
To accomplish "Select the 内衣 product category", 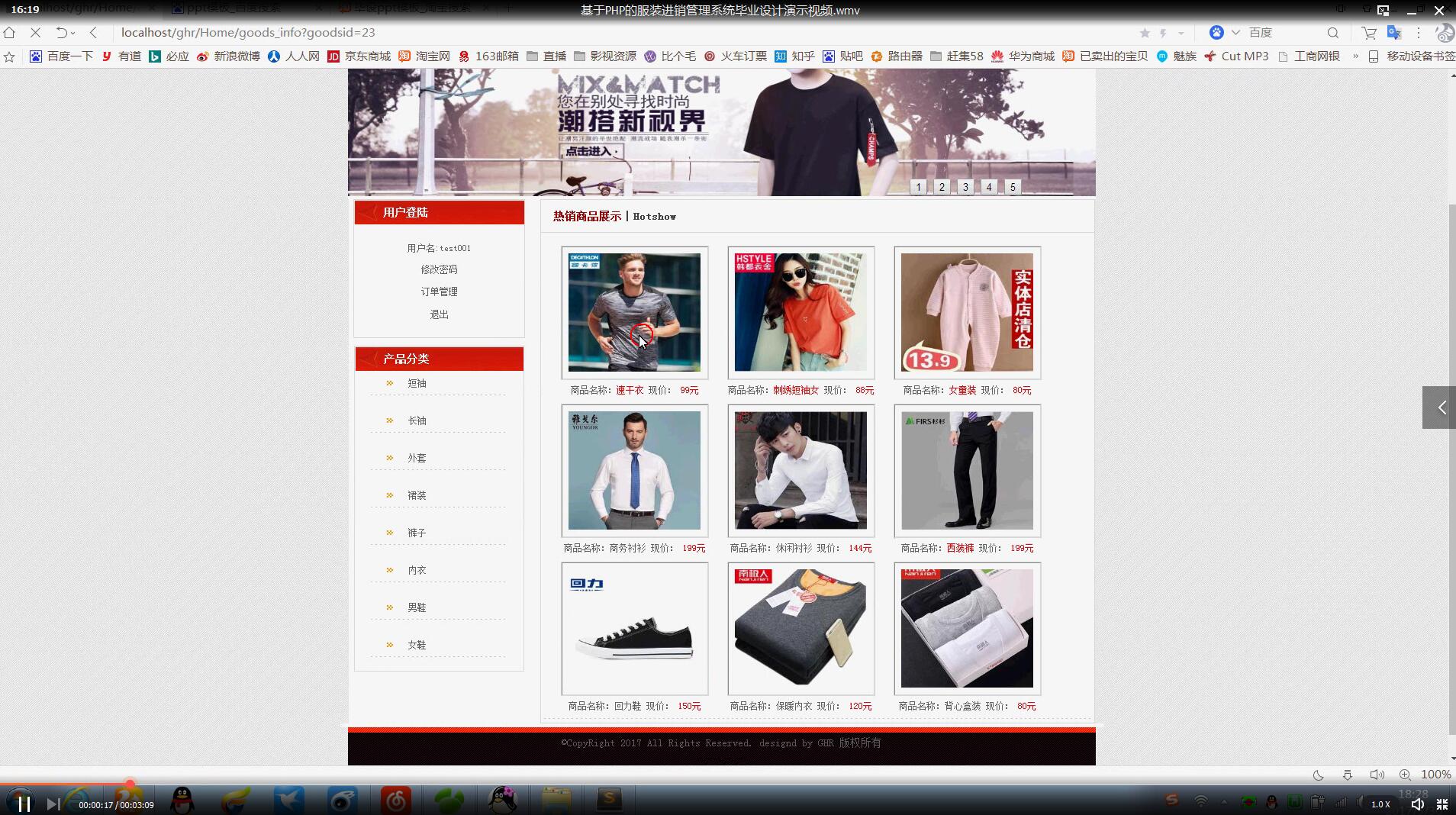I will (x=417, y=570).
